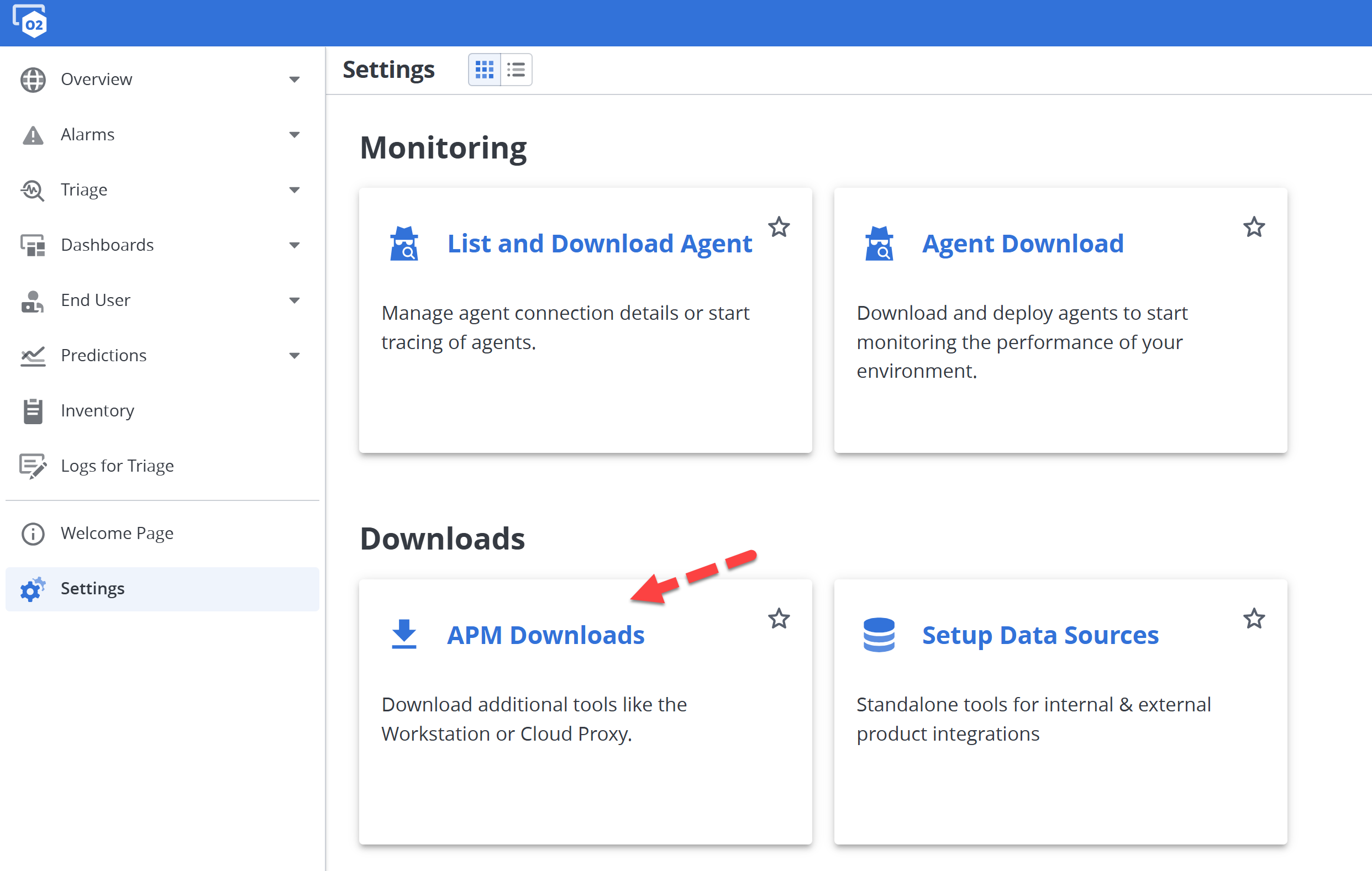Open the Setup Data Sources link
1372x871 pixels.
click(1040, 635)
